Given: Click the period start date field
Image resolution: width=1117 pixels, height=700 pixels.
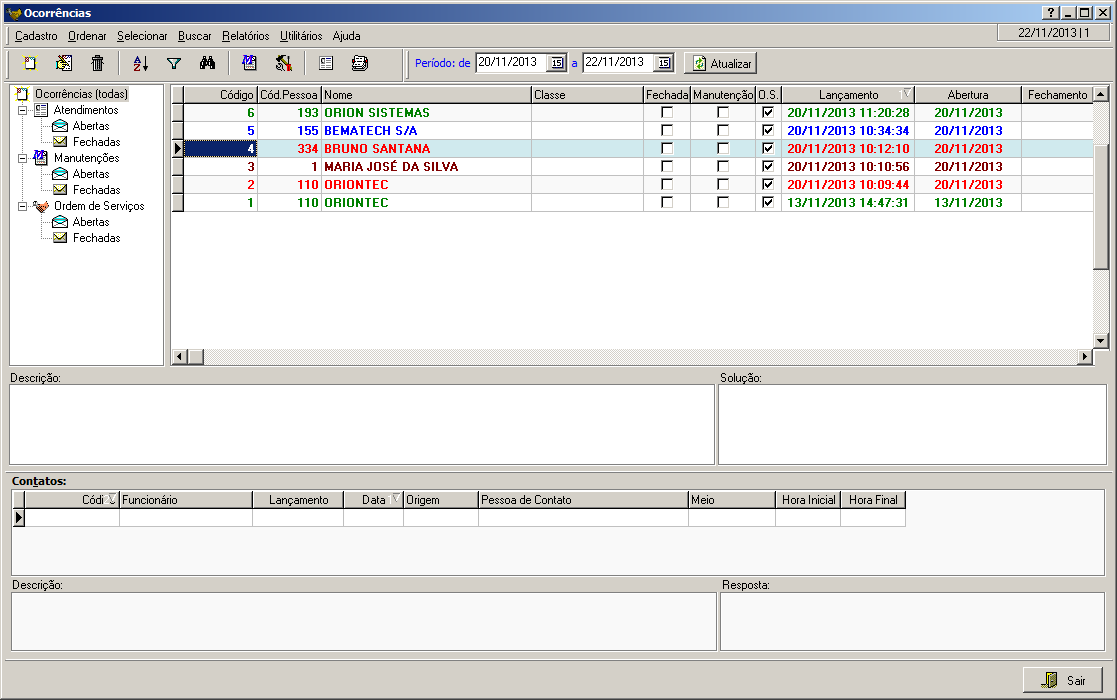Looking at the screenshot, I should (511, 63).
